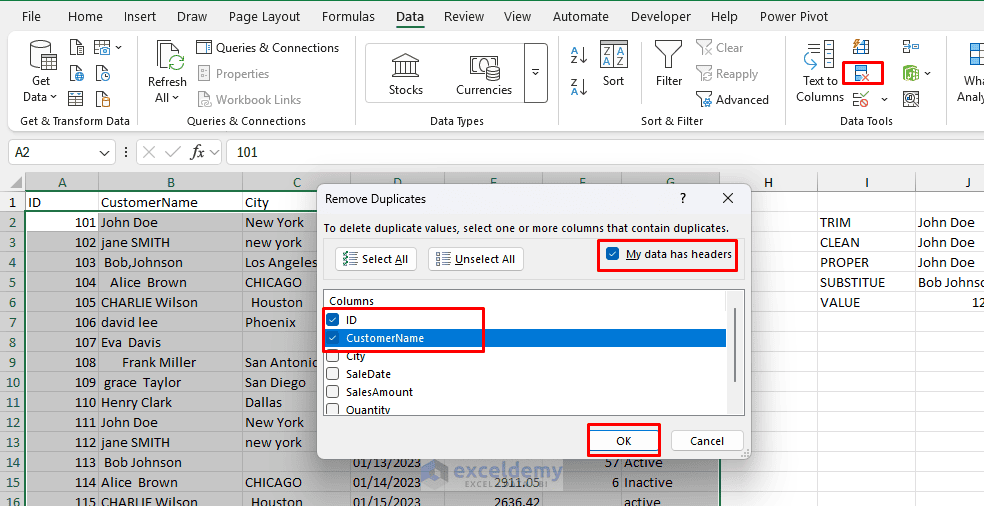Open the Queries & Connections pane

pyautogui.click(x=267, y=48)
